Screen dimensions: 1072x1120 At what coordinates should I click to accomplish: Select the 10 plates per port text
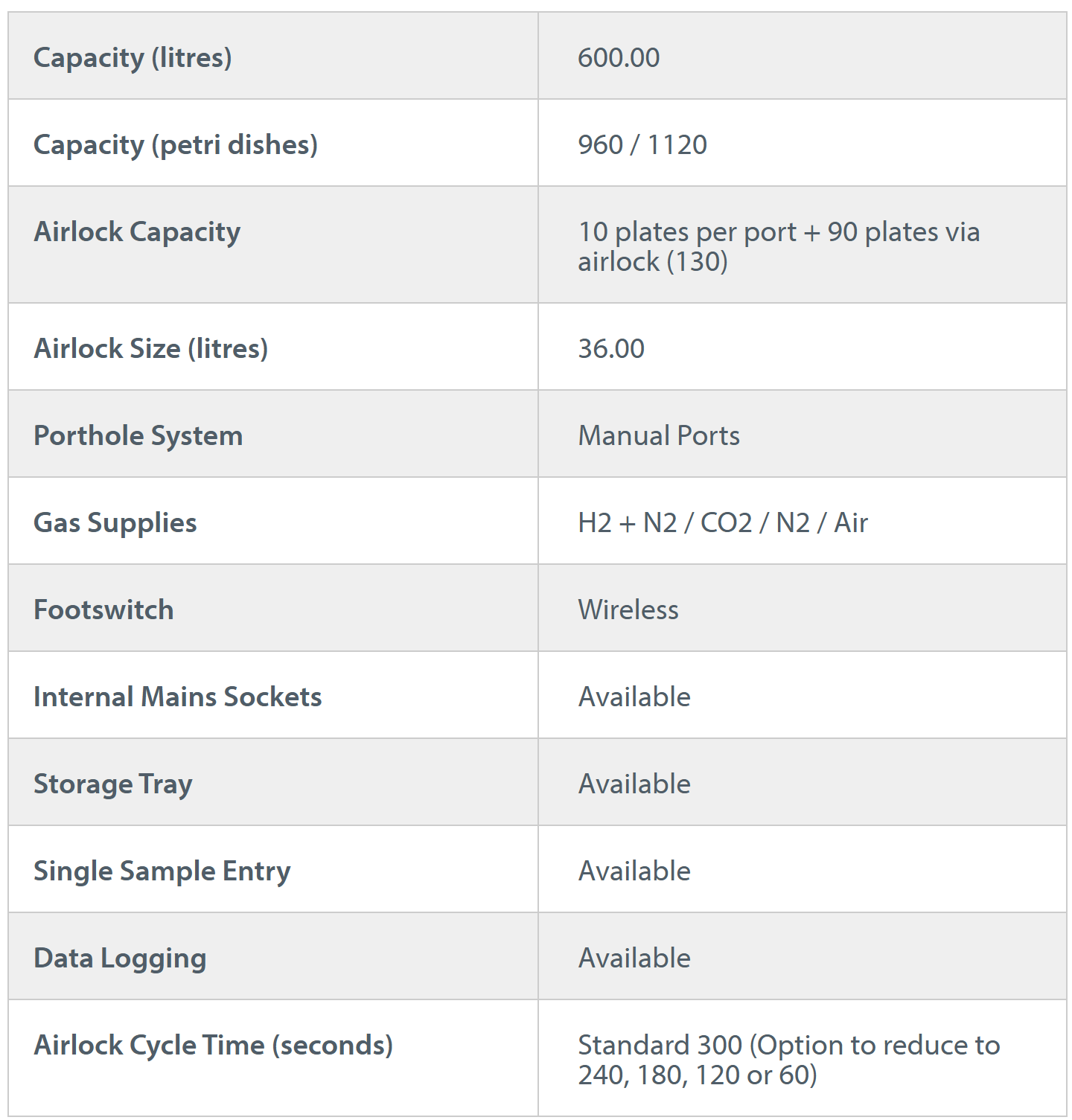pyautogui.click(x=687, y=232)
